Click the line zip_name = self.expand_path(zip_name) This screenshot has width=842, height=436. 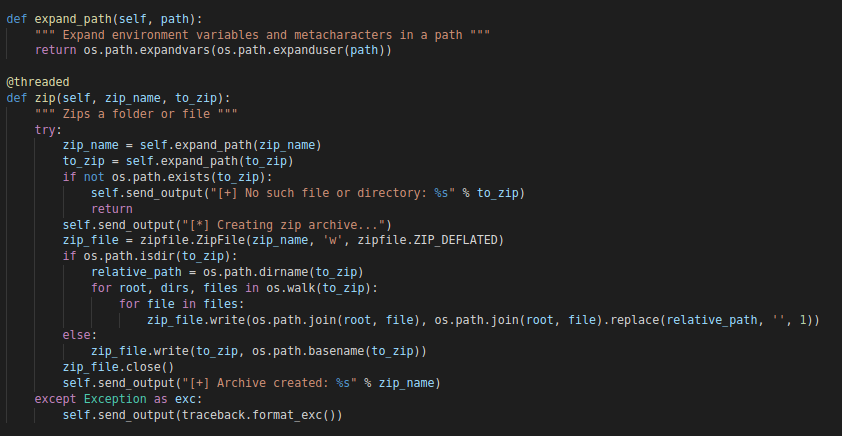[x=192, y=146]
